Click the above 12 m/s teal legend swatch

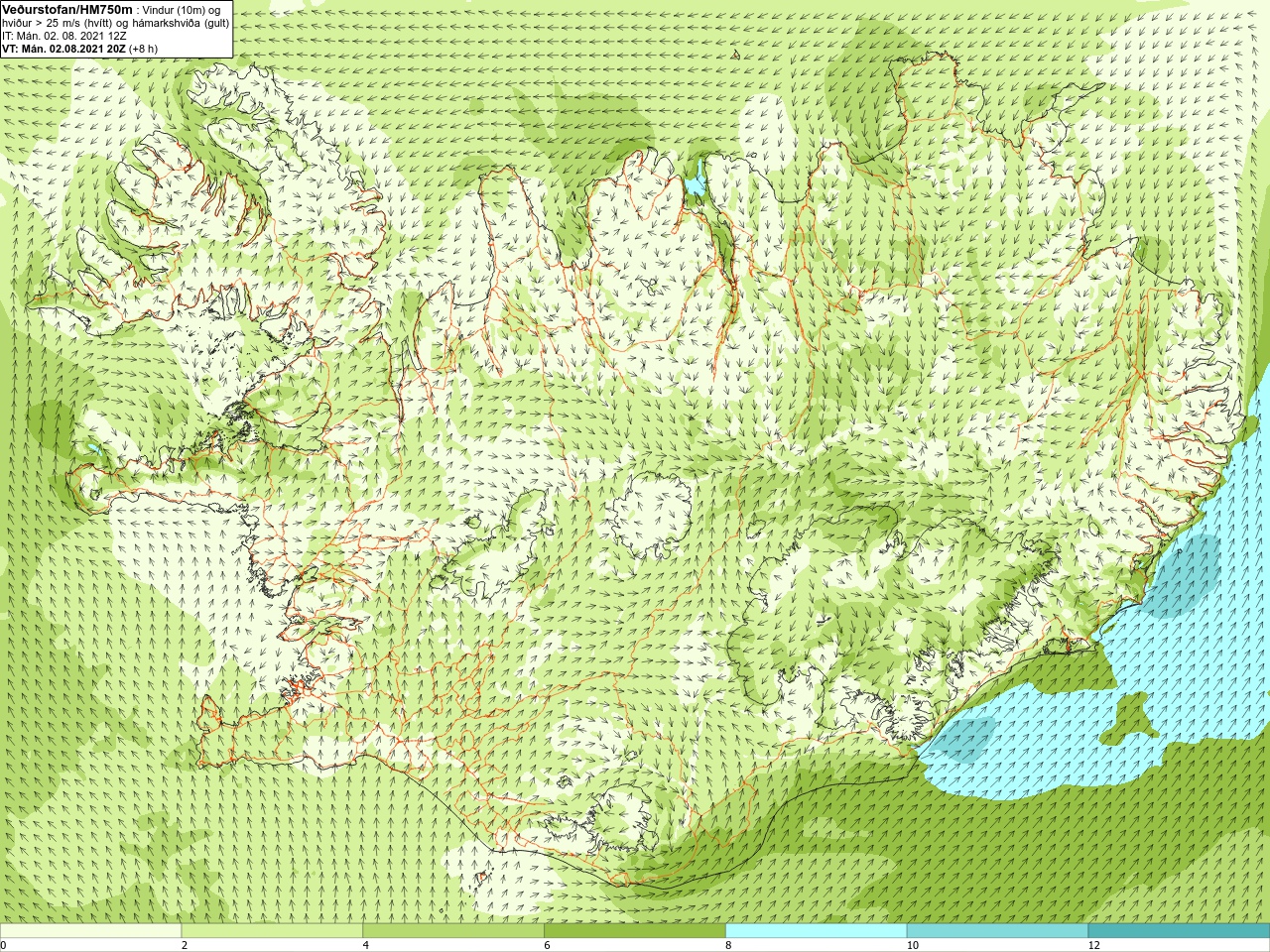click(1179, 931)
